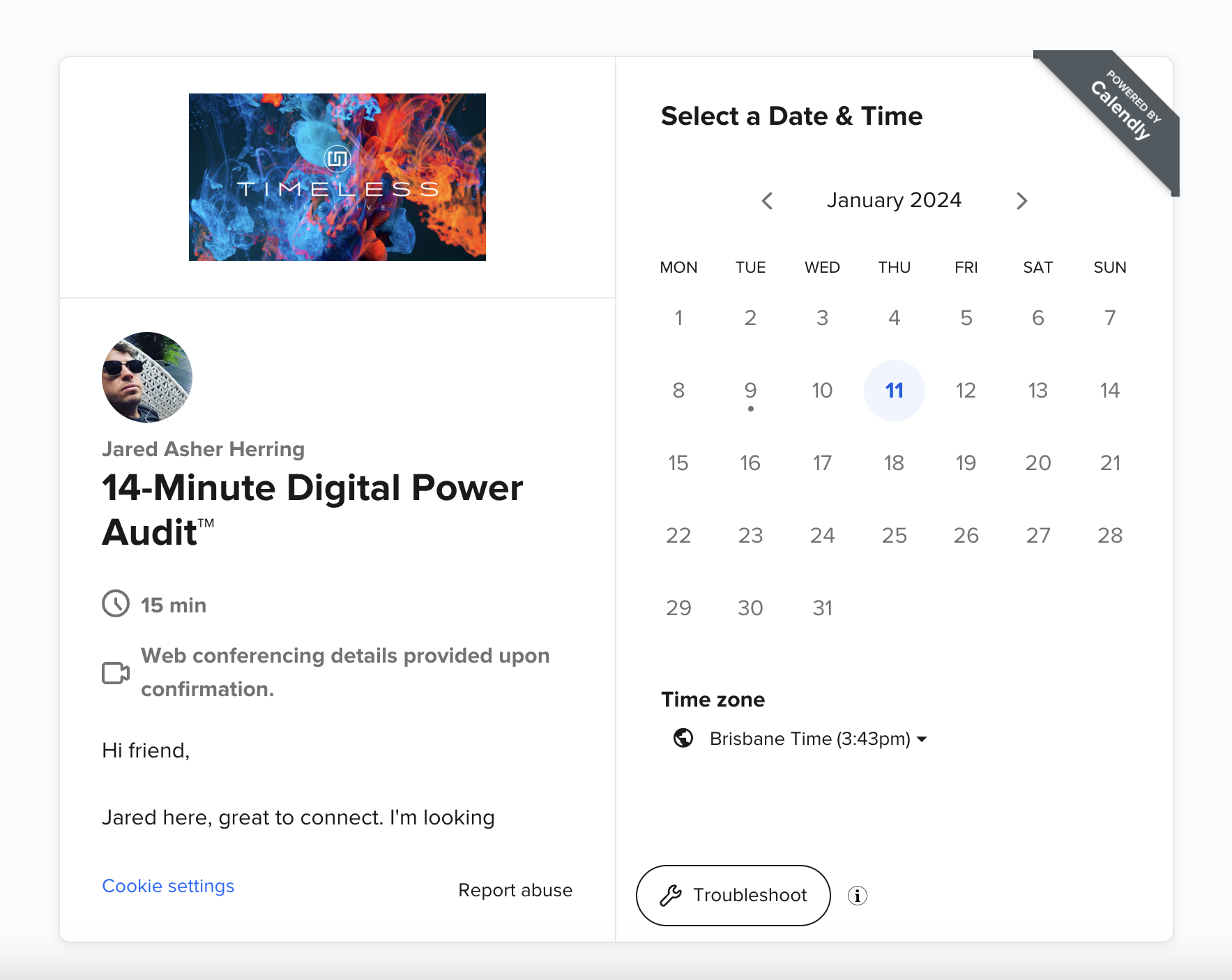Click the Jared Asher Herring name text
The image size is (1232, 980).
203,449
